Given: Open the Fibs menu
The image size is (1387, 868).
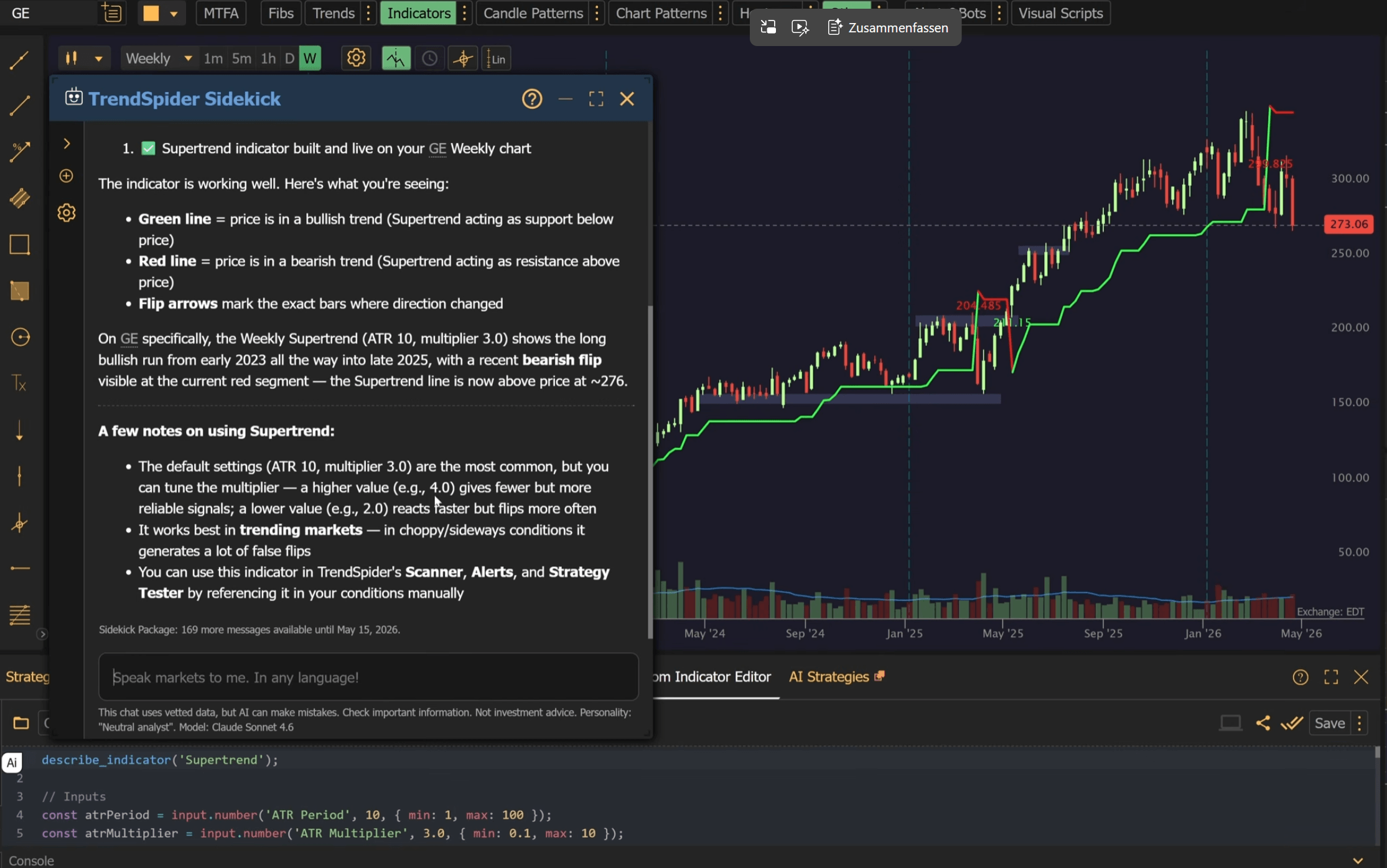Looking at the screenshot, I should tap(281, 13).
